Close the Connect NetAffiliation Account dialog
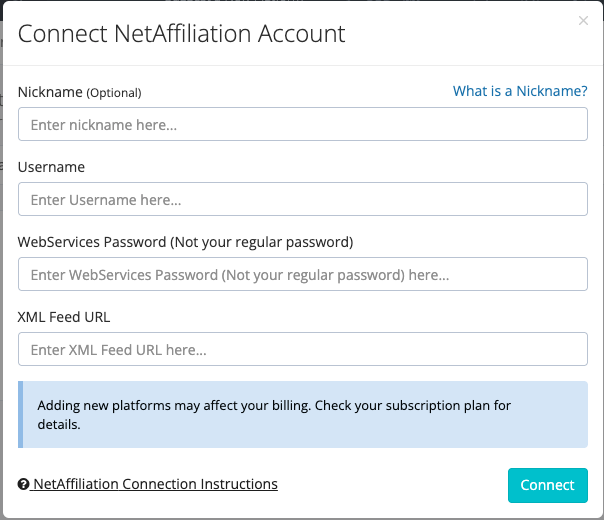This screenshot has height=520, width=604. (584, 20)
